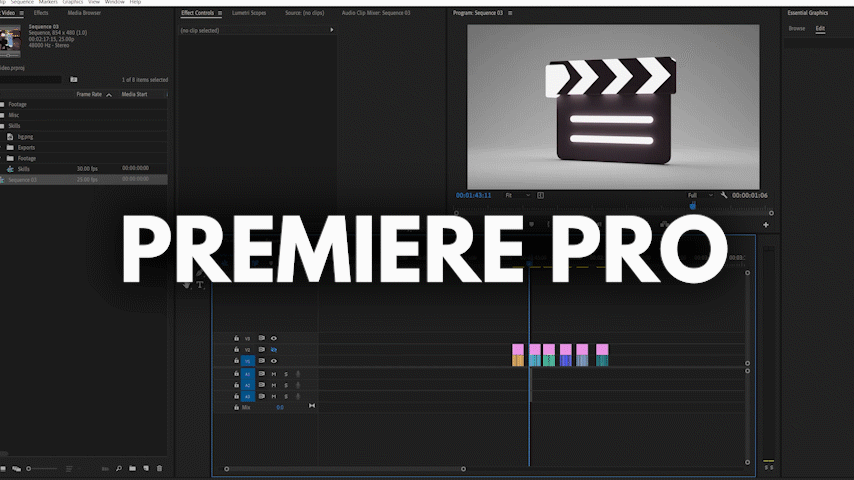The height and width of the screenshot is (480, 854).
Task: Toggle sync lock on A2 track
Action: 261,385
